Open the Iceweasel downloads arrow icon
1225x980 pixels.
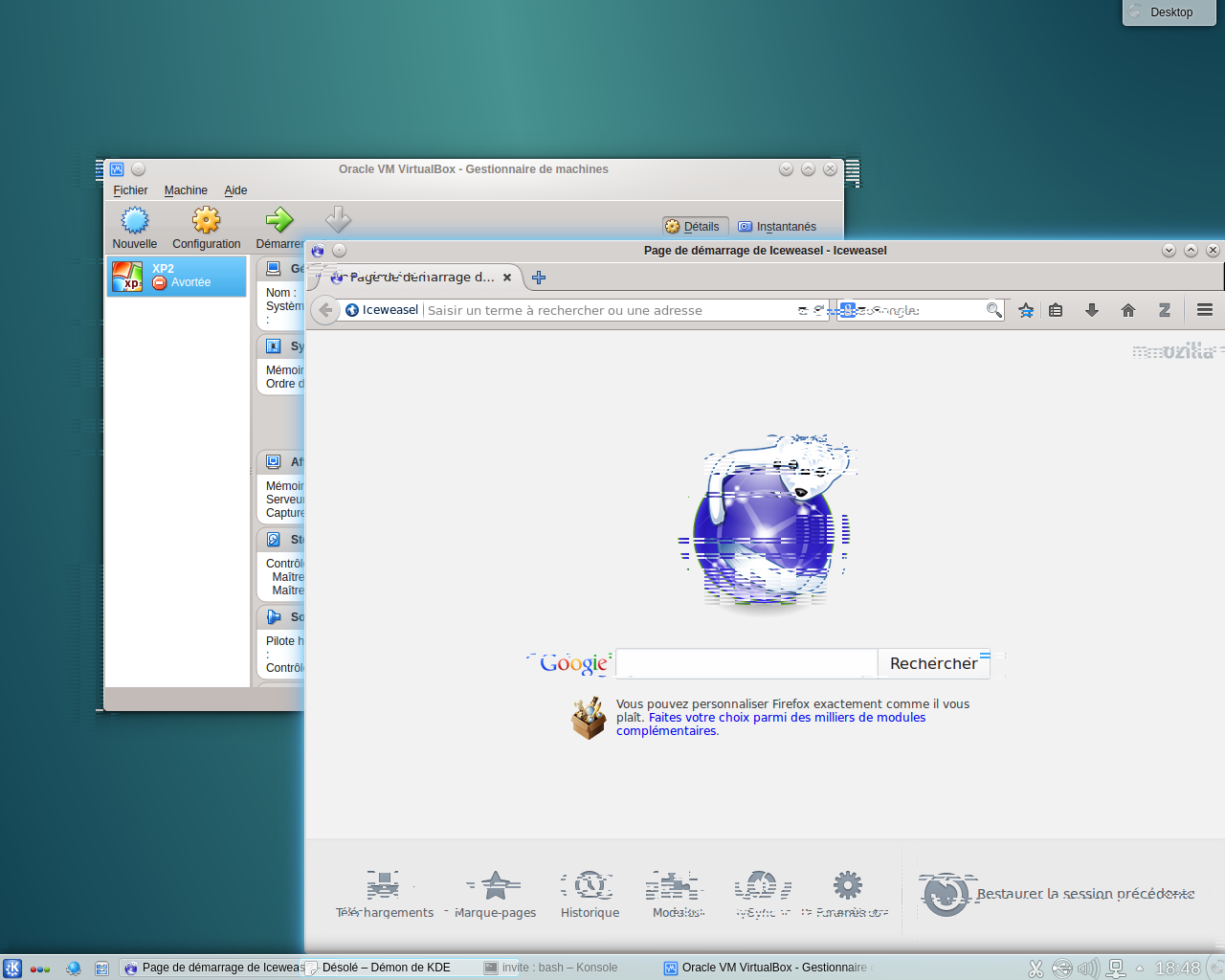[1091, 310]
